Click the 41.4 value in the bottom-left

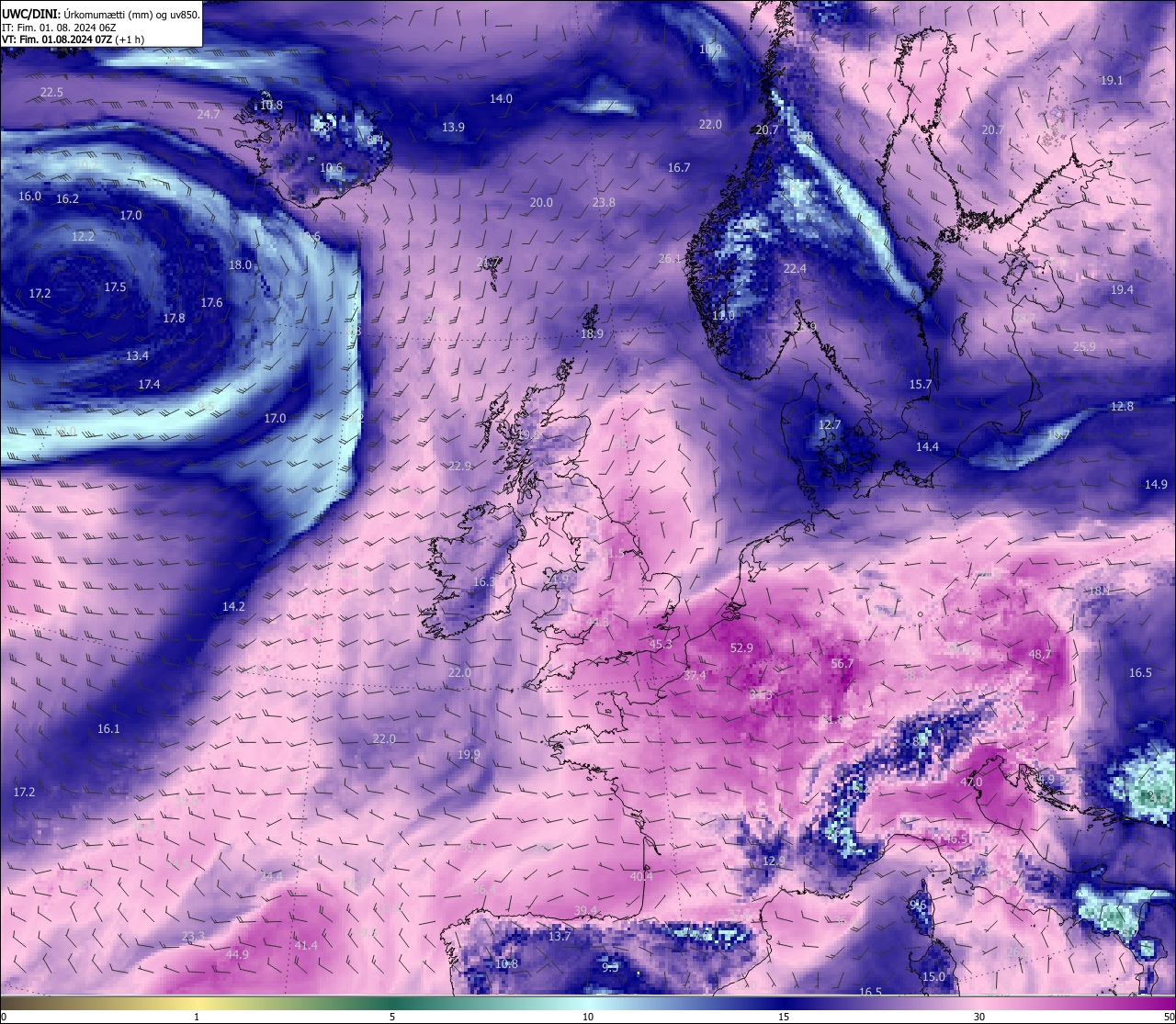pyautogui.click(x=306, y=946)
